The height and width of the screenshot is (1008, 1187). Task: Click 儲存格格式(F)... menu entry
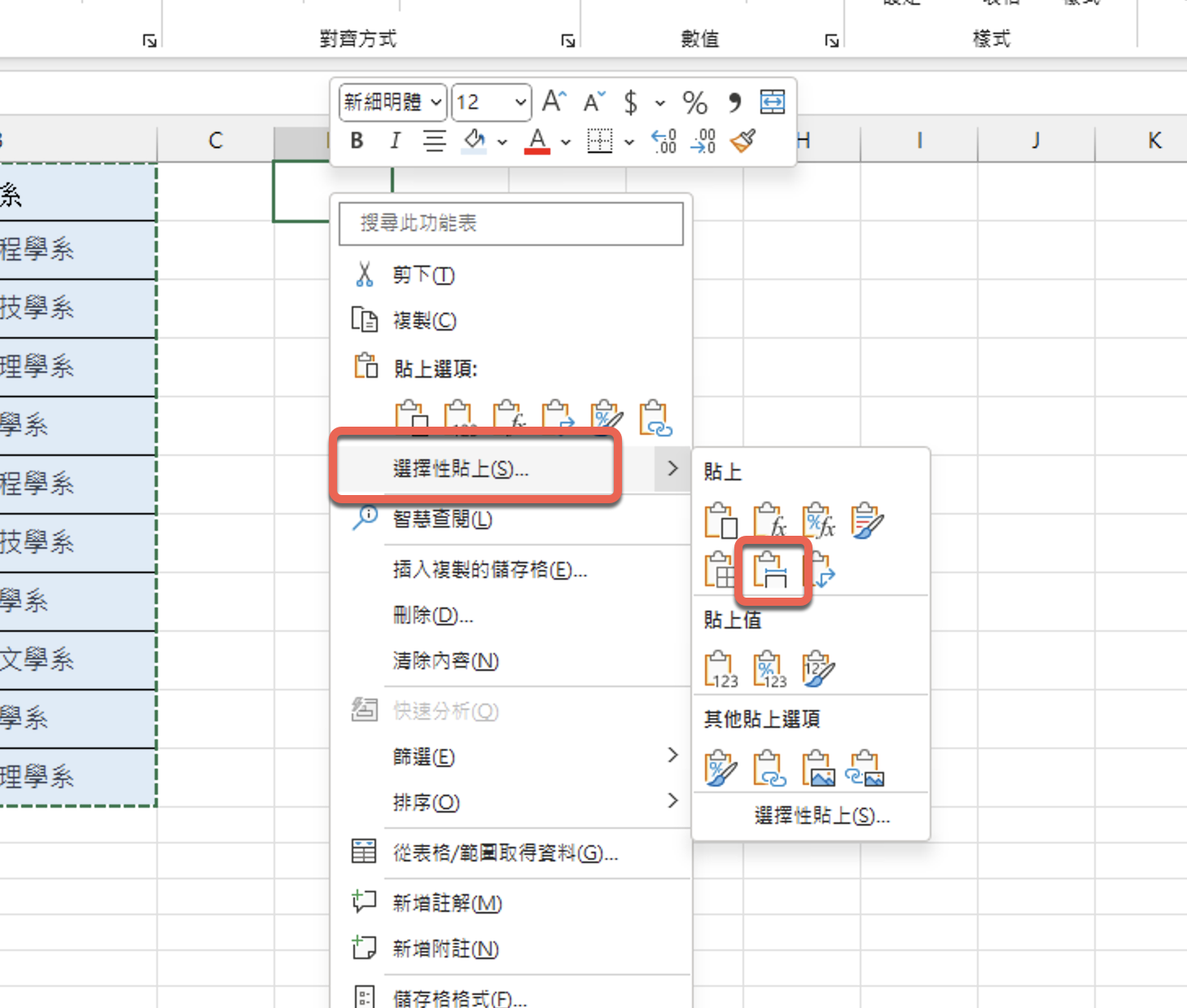459,997
